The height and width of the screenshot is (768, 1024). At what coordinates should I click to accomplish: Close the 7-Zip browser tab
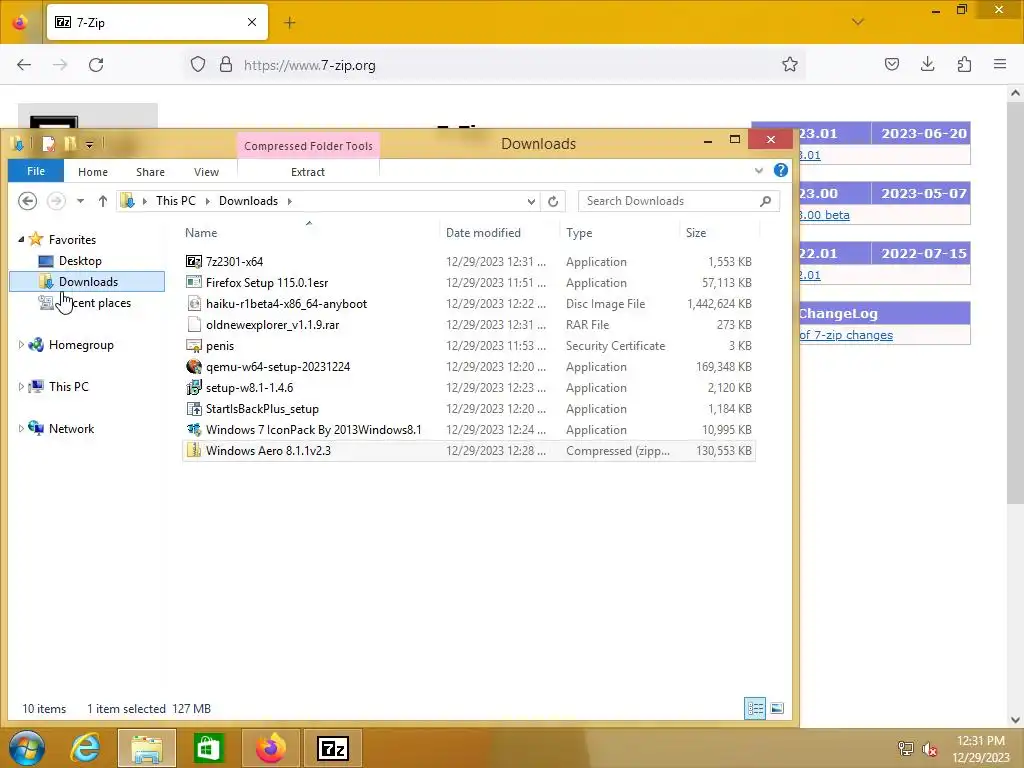point(252,22)
